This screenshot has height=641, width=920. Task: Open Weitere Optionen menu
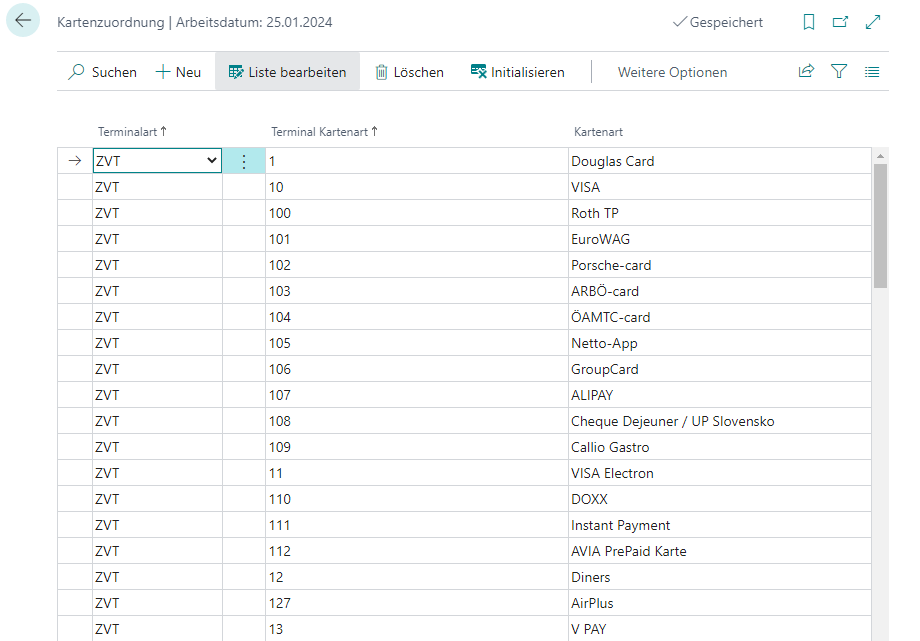point(672,72)
